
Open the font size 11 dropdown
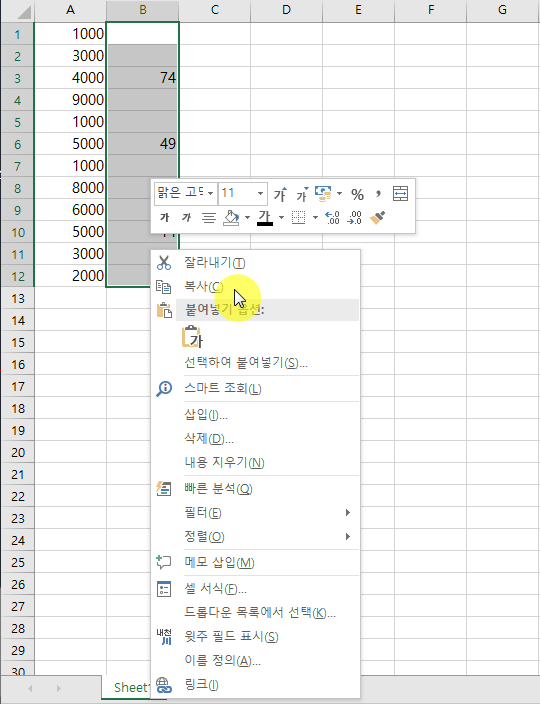[x=243, y=194]
